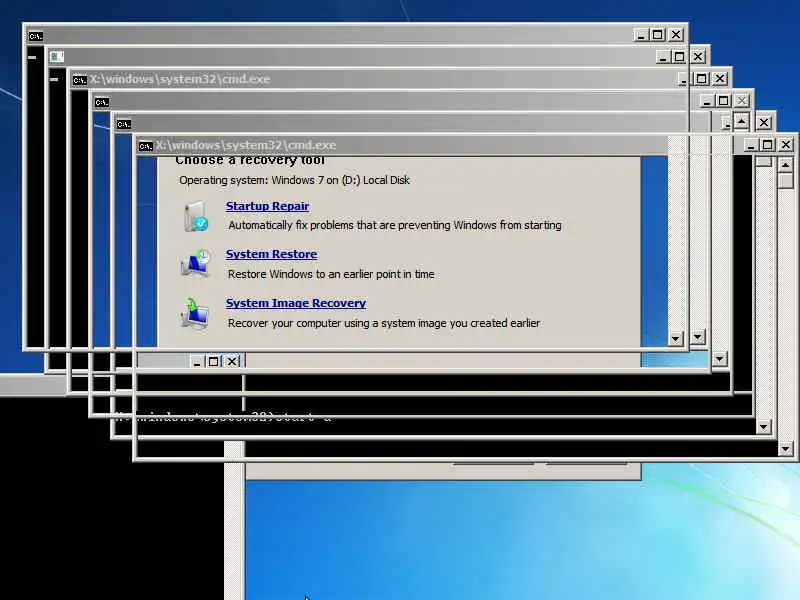Open the System Image Recovery link

tap(296, 303)
